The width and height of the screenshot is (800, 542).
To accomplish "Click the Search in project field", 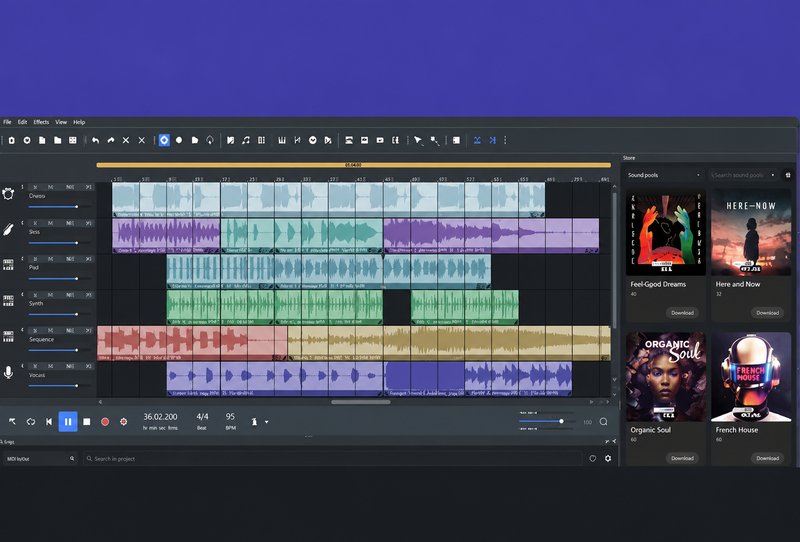I will (332, 459).
